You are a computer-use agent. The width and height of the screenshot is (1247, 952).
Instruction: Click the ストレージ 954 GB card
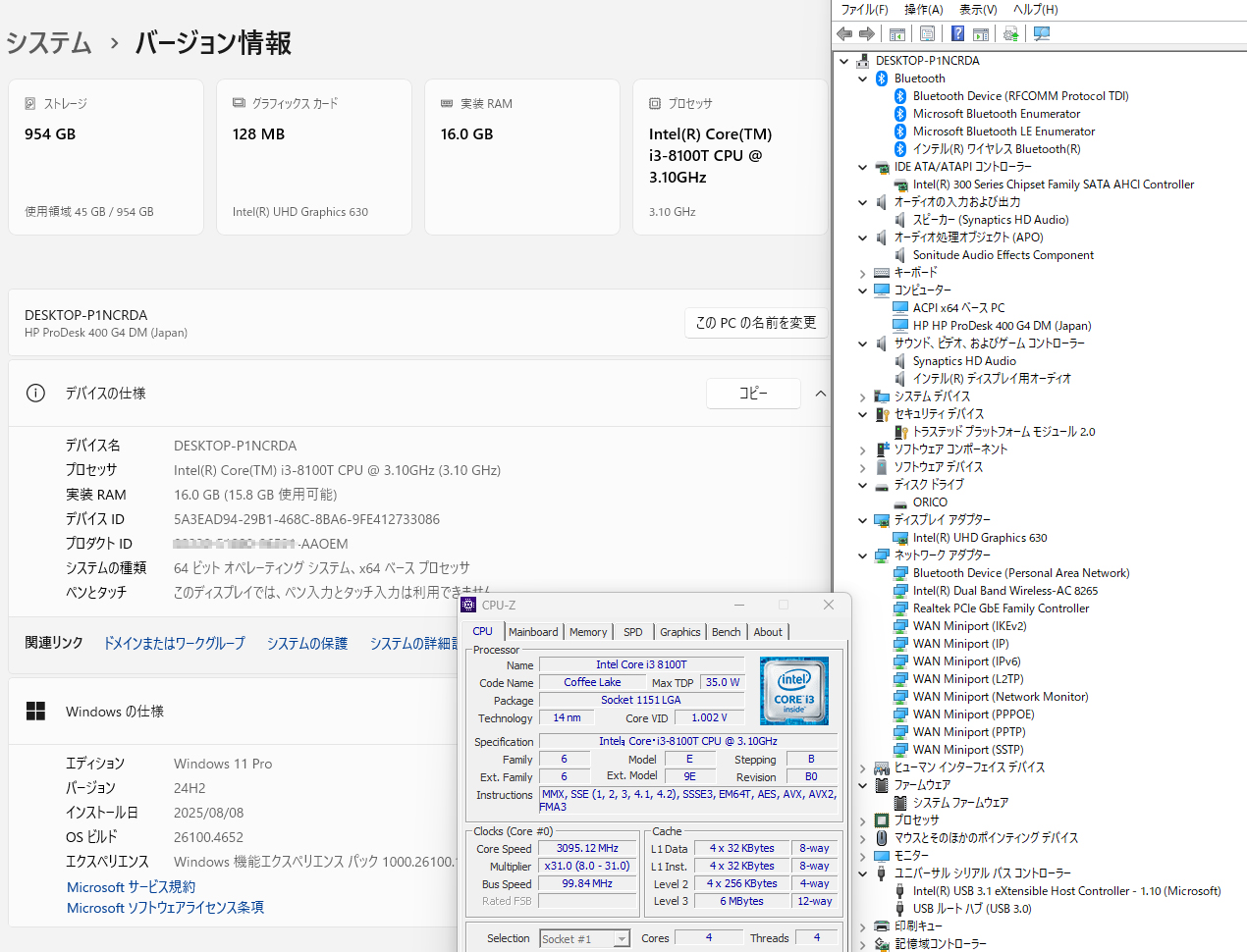(106, 157)
